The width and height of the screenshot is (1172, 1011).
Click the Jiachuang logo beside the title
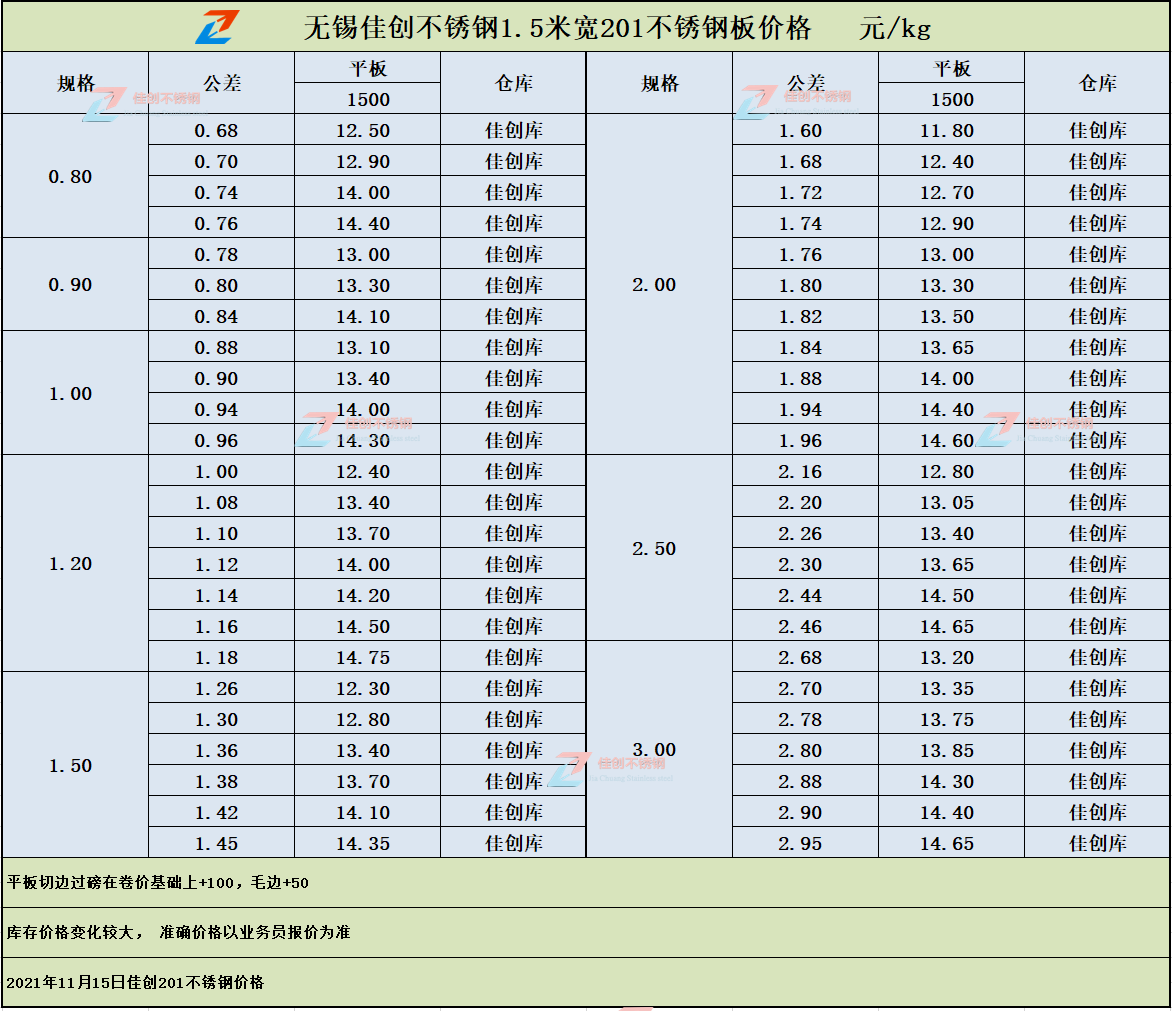click(218, 28)
